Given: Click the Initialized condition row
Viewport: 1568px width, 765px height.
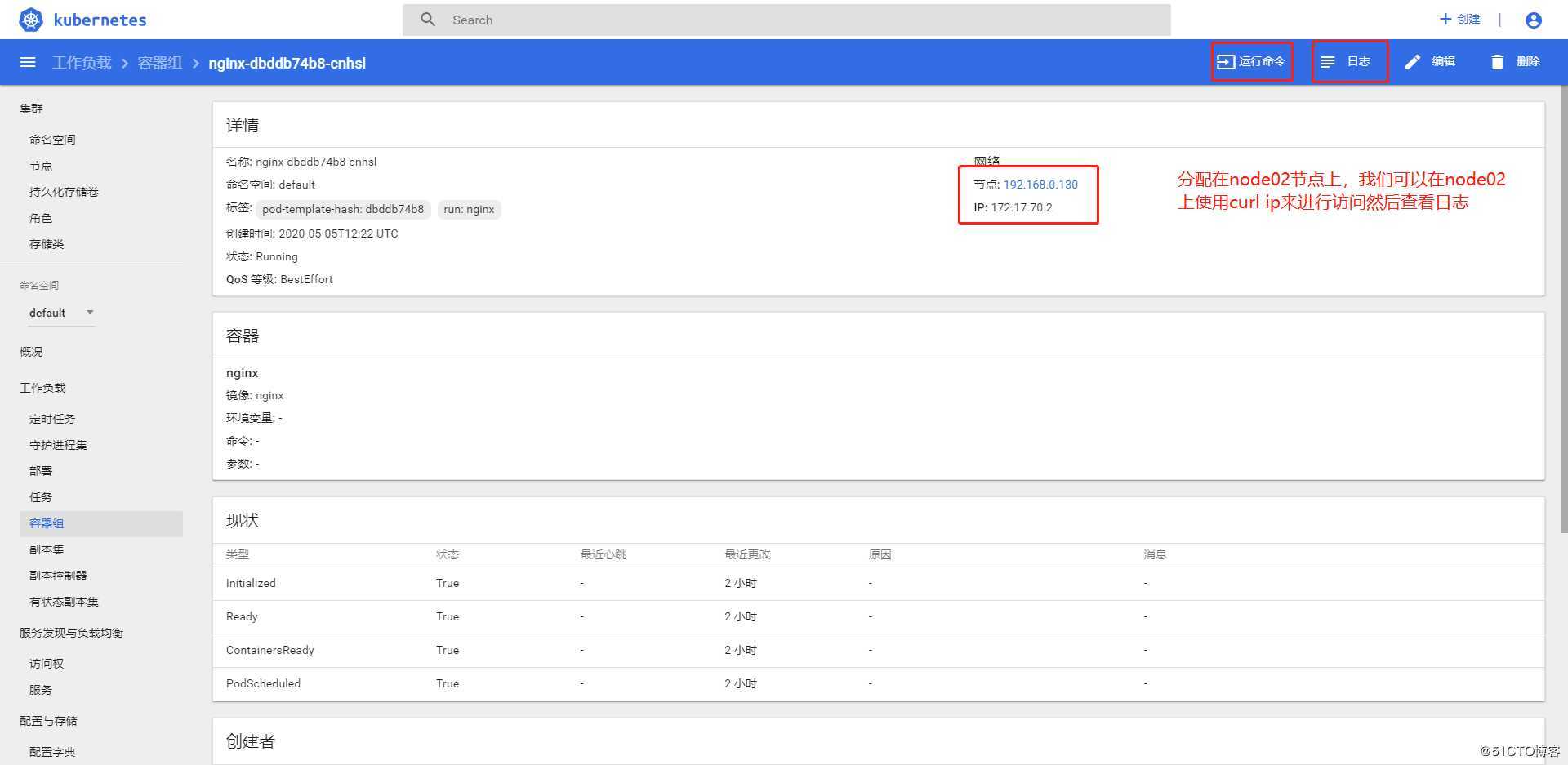Looking at the screenshot, I should pyautogui.click(x=878, y=583).
